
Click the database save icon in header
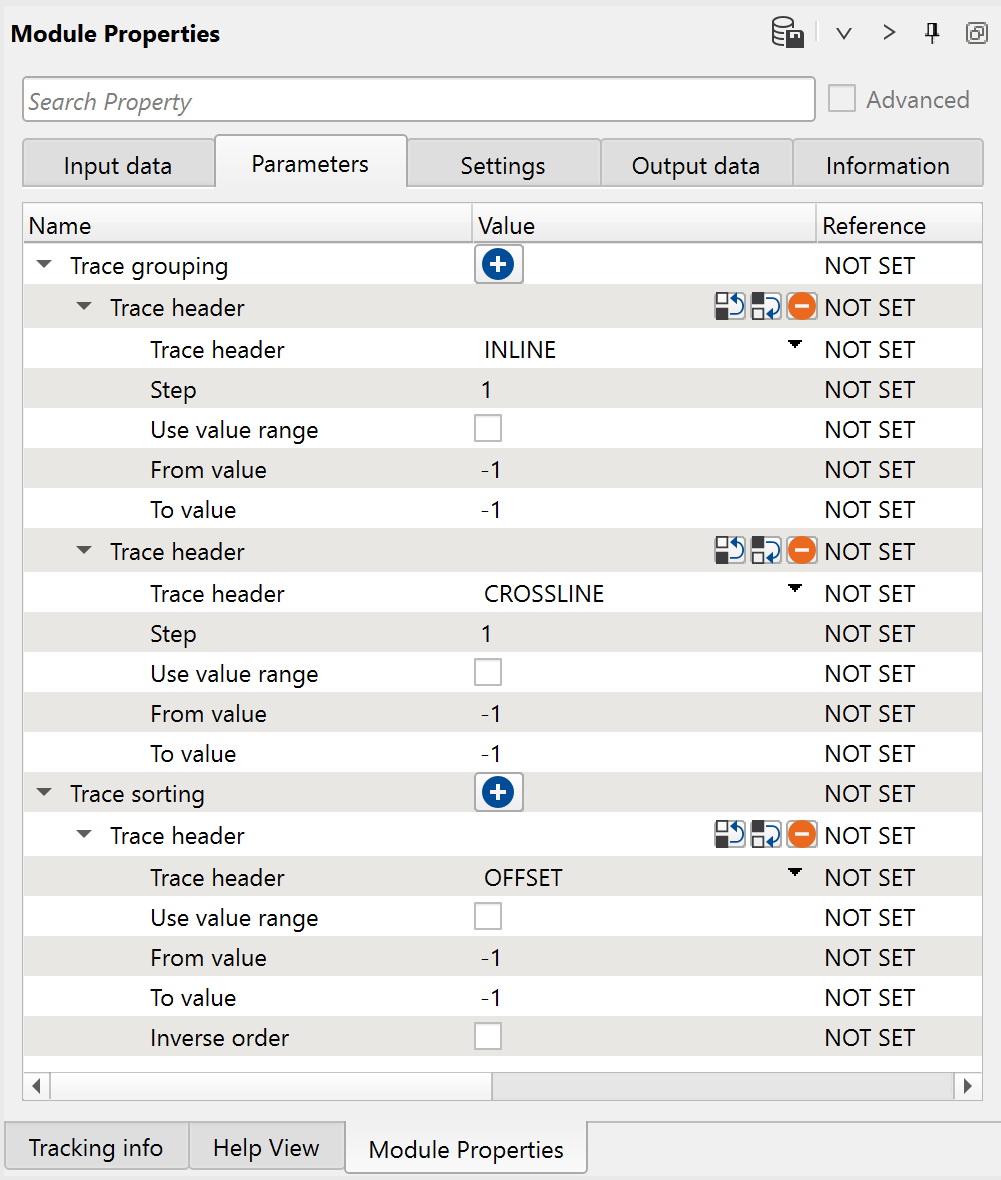point(788,34)
